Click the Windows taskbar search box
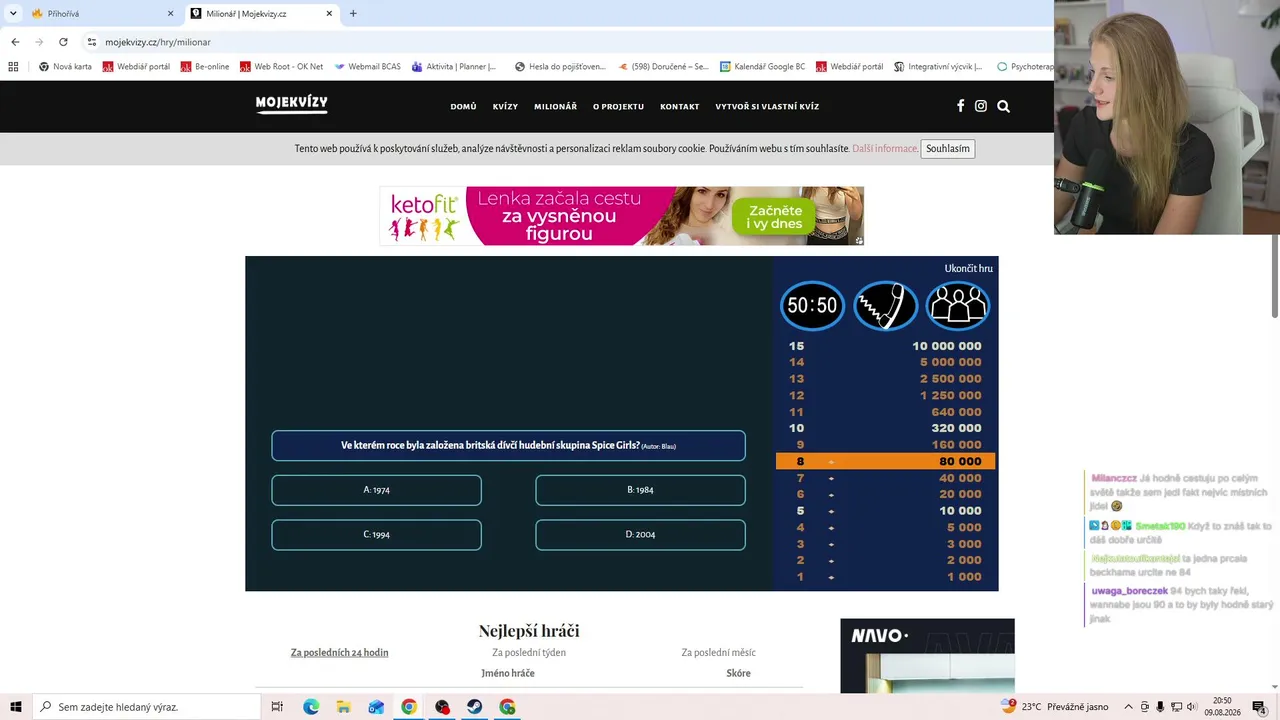This screenshot has height=720, width=1280. click(146, 707)
